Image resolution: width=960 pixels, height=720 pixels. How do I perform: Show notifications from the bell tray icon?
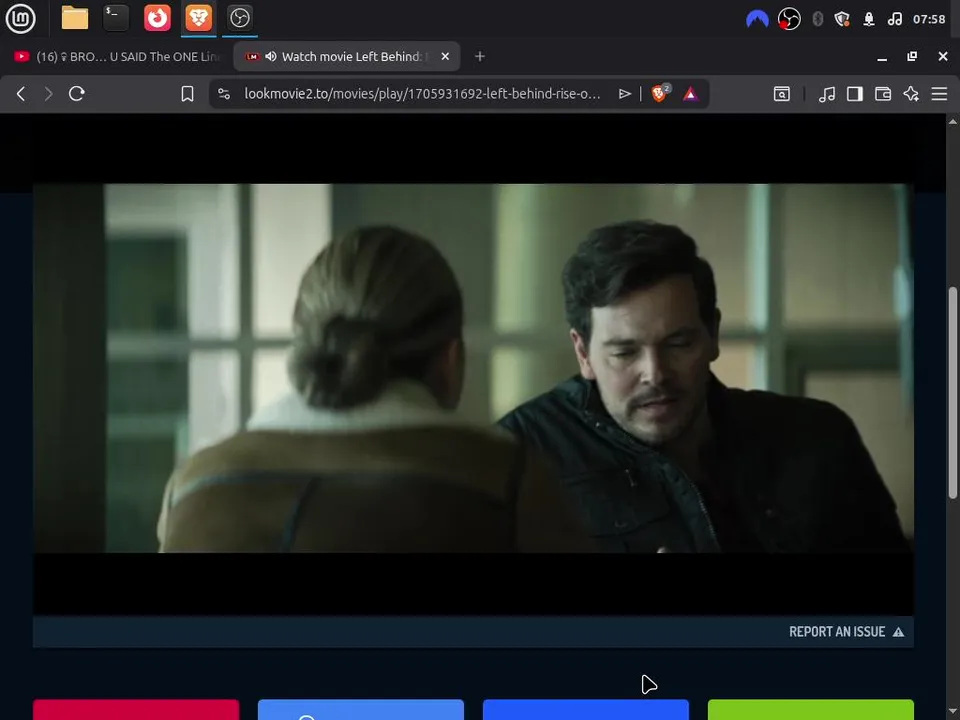[x=869, y=19]
